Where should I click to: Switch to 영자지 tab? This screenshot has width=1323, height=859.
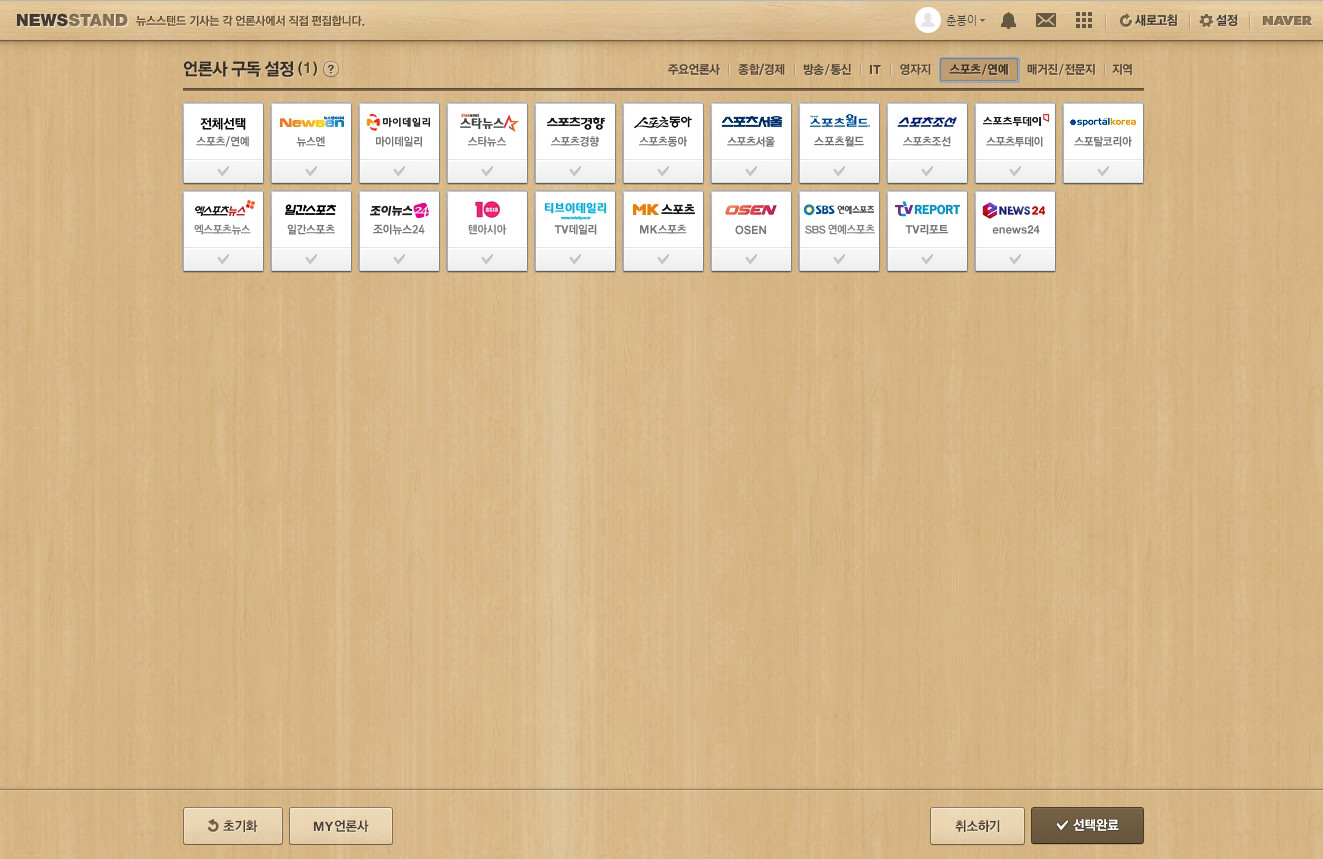click(915, 70)
